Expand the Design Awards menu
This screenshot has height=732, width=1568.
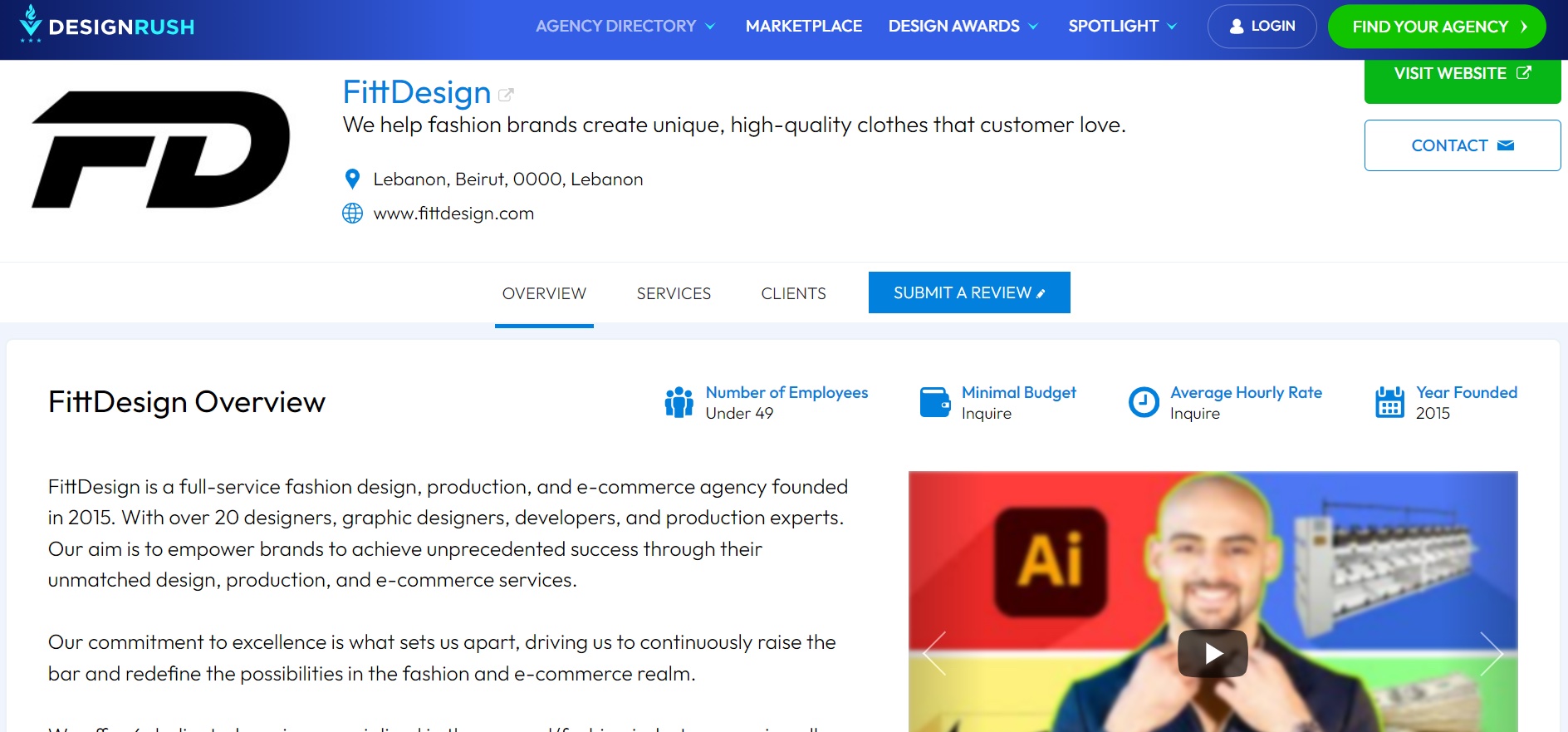click(963, 26)
